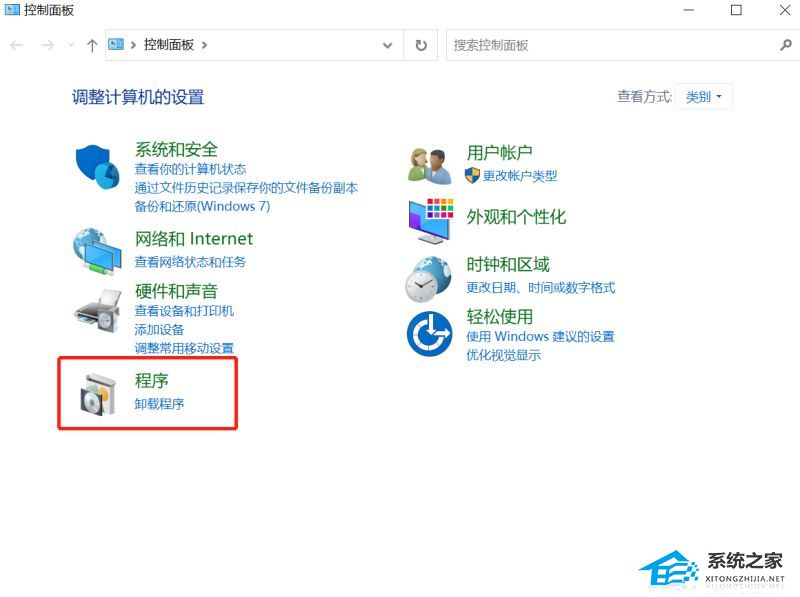Minimize the 控制面板 window
Screen dimensions: 800x597
pyautogui.click(x=689, y=10)
